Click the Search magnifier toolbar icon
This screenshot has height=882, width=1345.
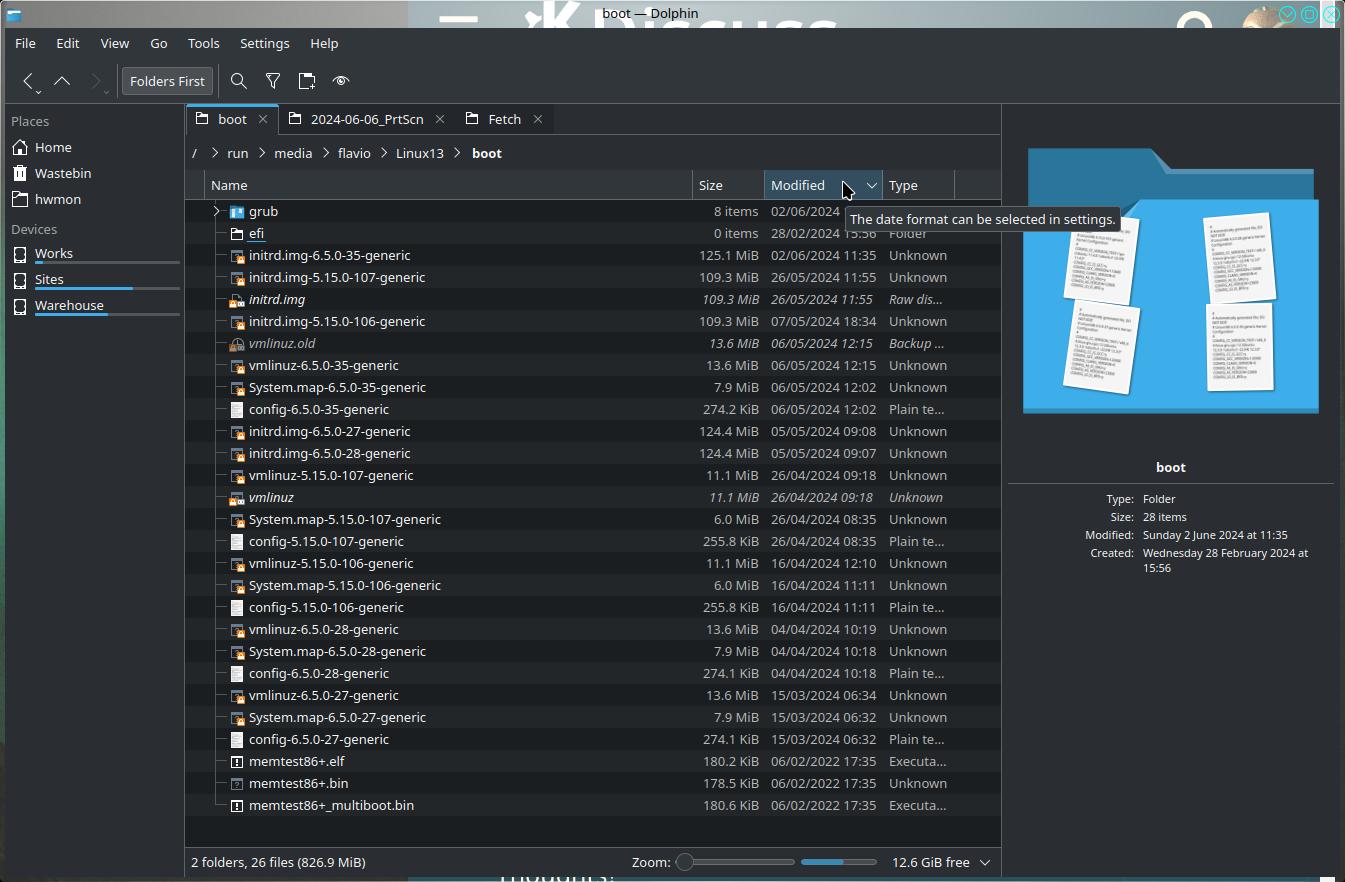click(239, 81)
